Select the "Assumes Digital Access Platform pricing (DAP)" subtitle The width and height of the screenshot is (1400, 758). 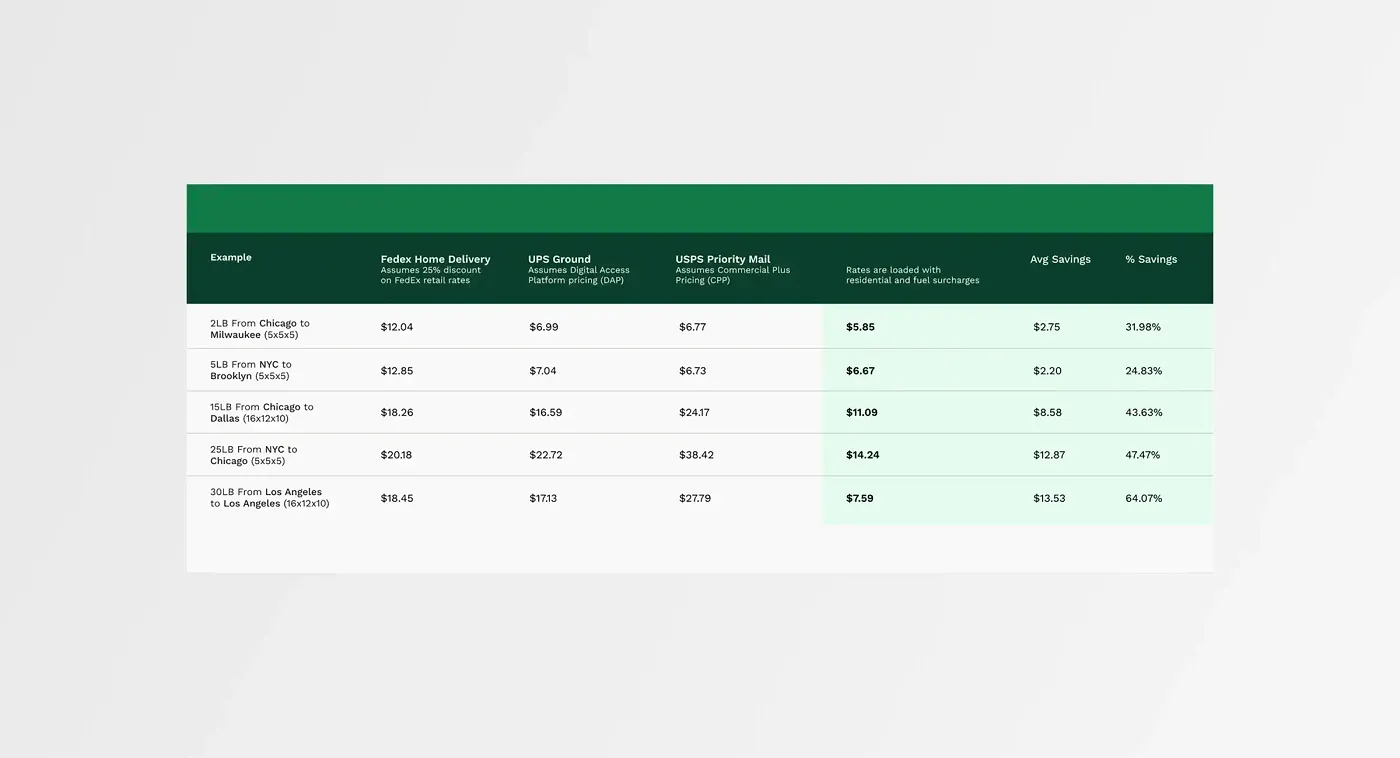click(579, 275)
